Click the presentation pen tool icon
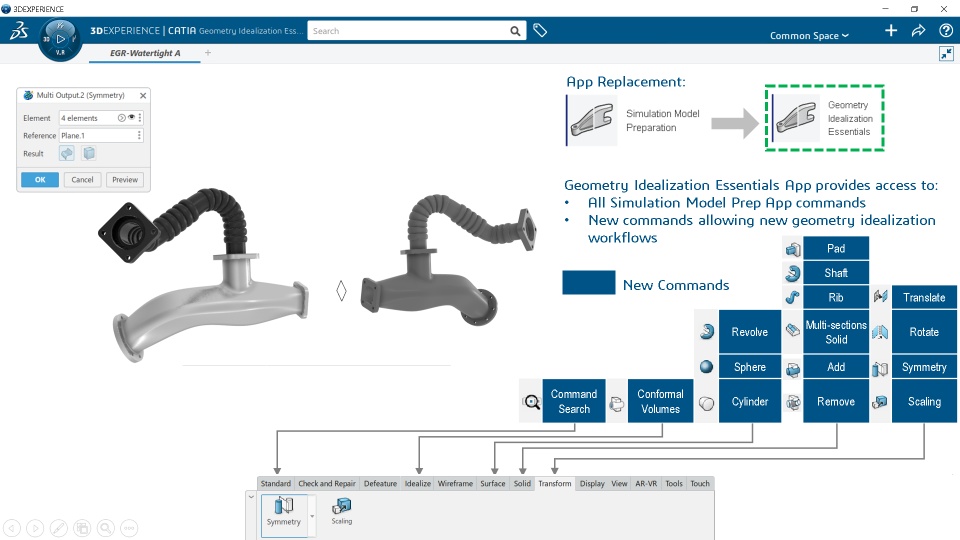This screenshot has width=960, height=540. point(58,528)
